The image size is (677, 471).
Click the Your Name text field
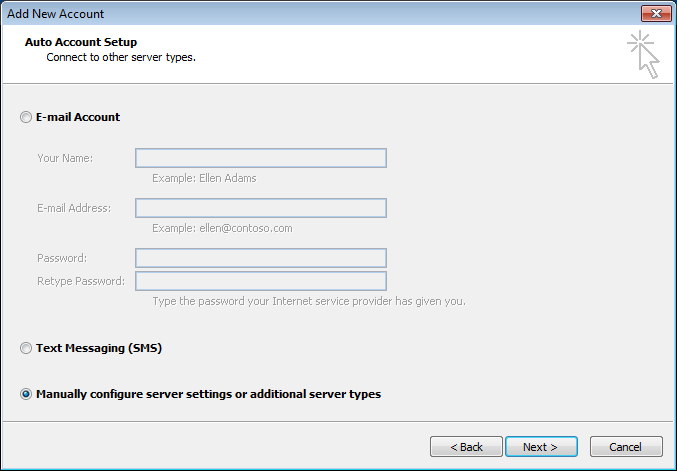(260, 158)
